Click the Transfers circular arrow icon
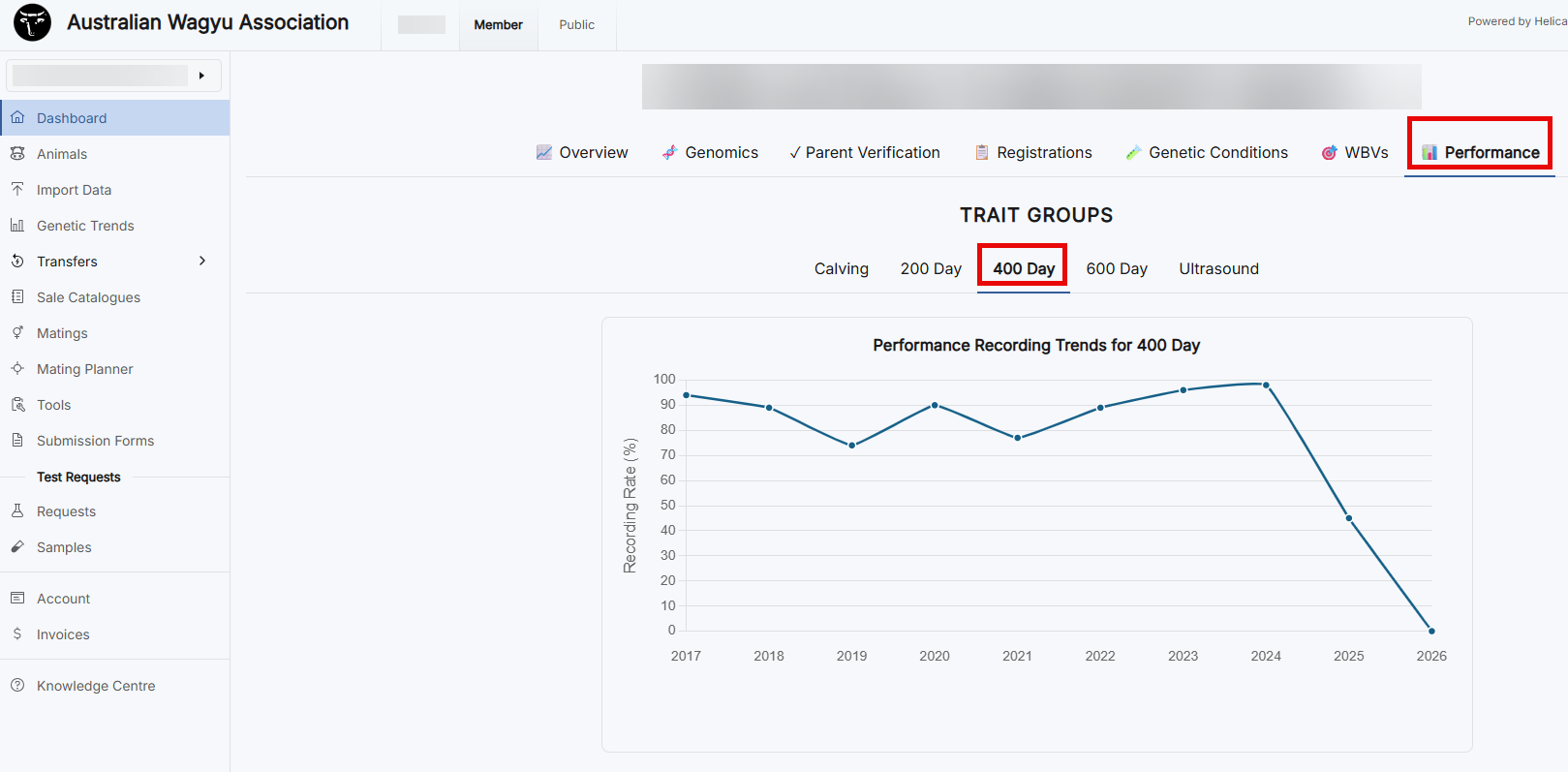 point(17,261)
